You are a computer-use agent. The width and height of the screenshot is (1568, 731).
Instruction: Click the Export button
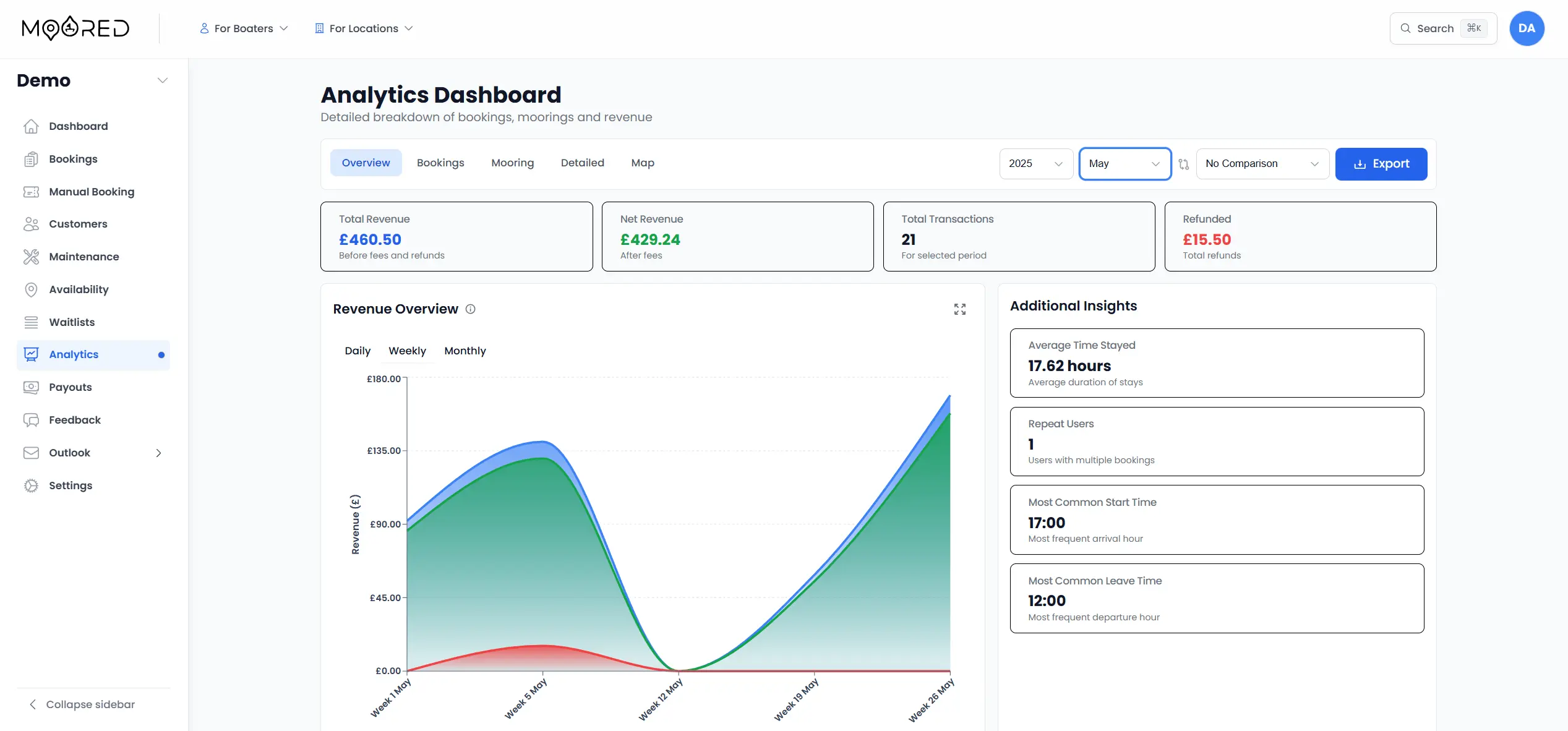pyautogui.click(x=1381, y=164)
